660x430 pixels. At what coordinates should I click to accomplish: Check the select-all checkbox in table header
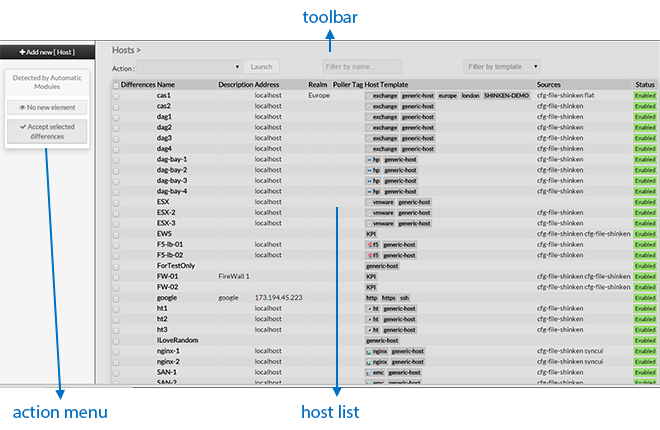coord(115,85)
